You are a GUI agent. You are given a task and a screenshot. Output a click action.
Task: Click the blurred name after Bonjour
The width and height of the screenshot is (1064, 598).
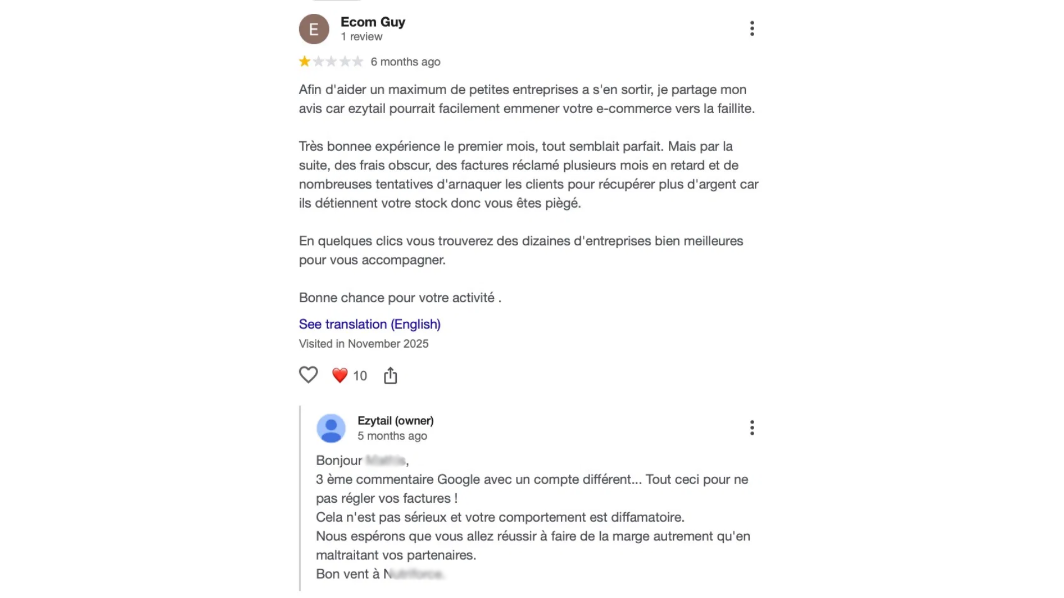(385, 460)
